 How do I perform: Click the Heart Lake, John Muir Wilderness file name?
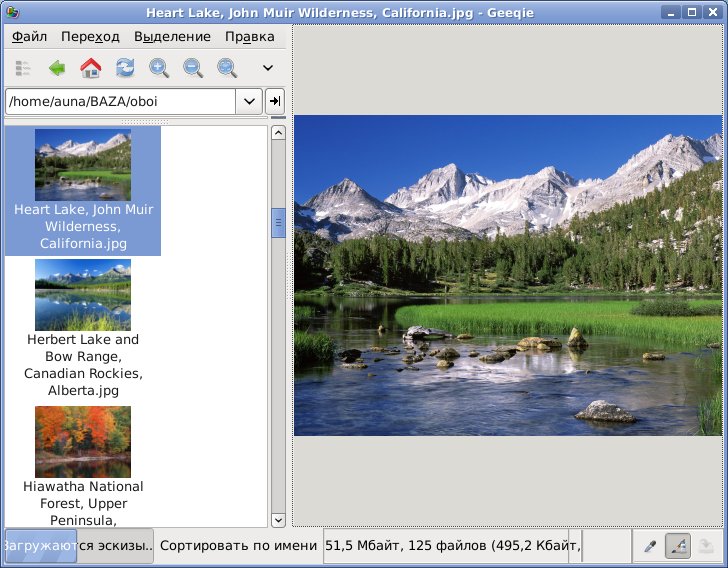click(x=84, y=226)
